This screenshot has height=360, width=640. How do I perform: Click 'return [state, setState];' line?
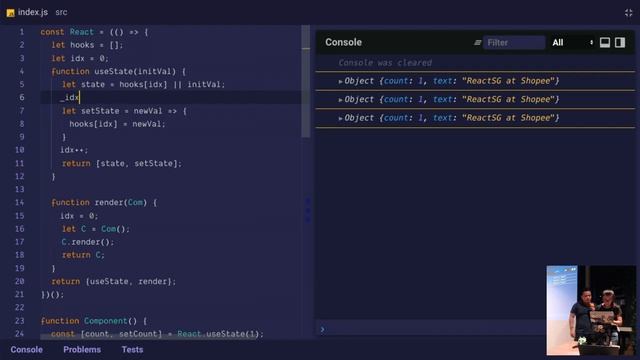pos(122,163)
